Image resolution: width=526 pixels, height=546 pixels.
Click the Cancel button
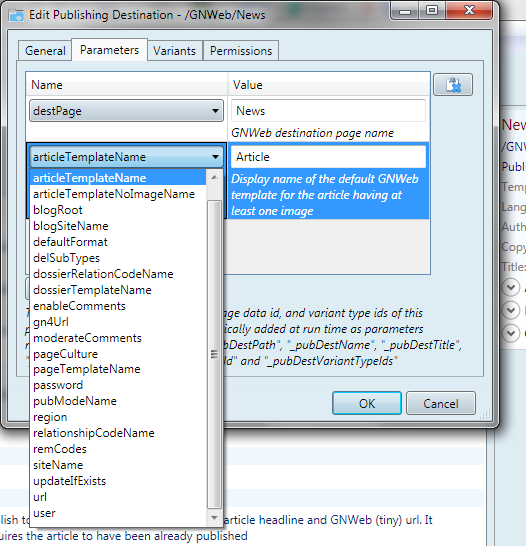click(x=441, y=403)
